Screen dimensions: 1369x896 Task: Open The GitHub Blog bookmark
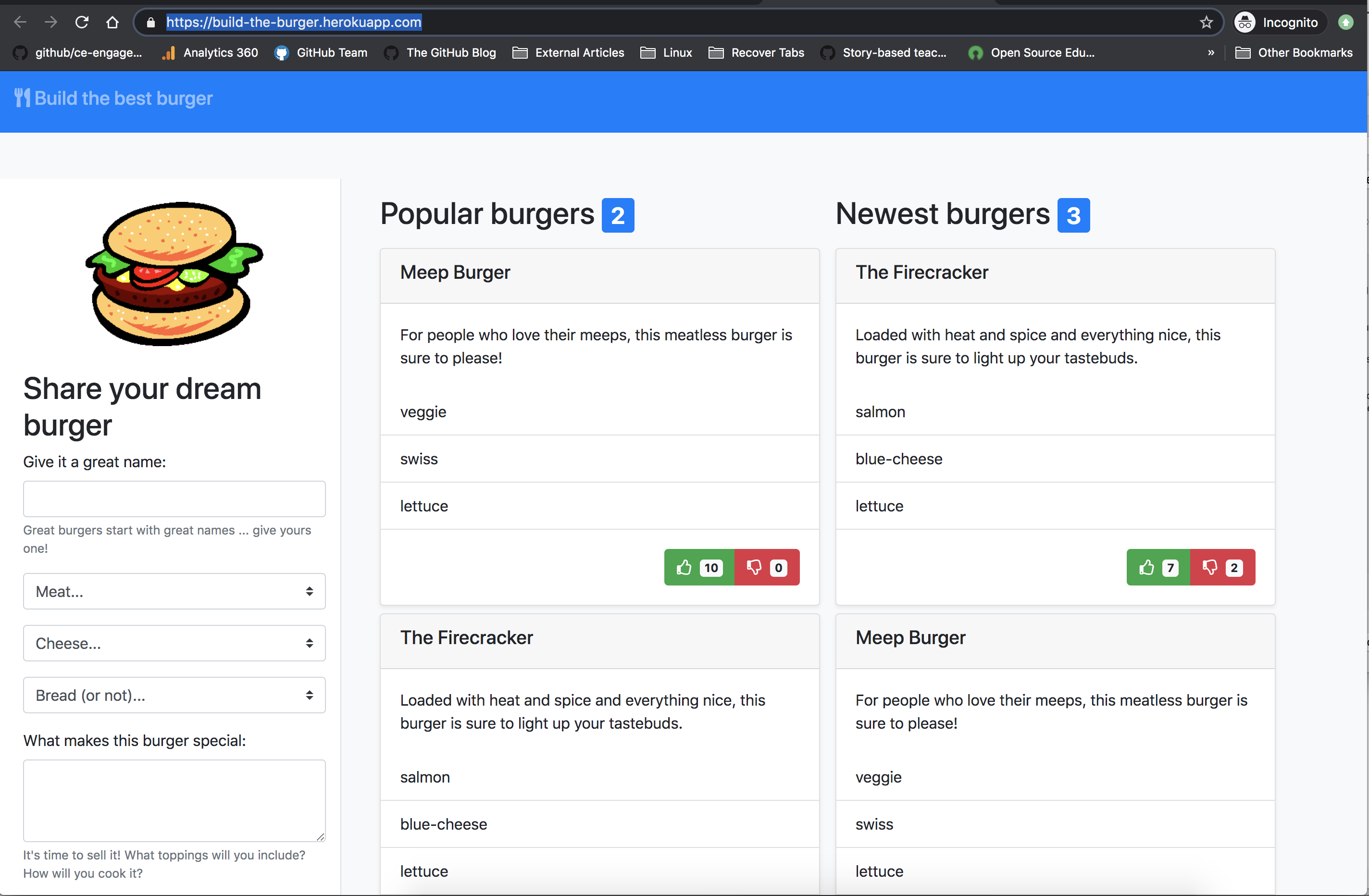pyautogui.click(x=440, y=52)
